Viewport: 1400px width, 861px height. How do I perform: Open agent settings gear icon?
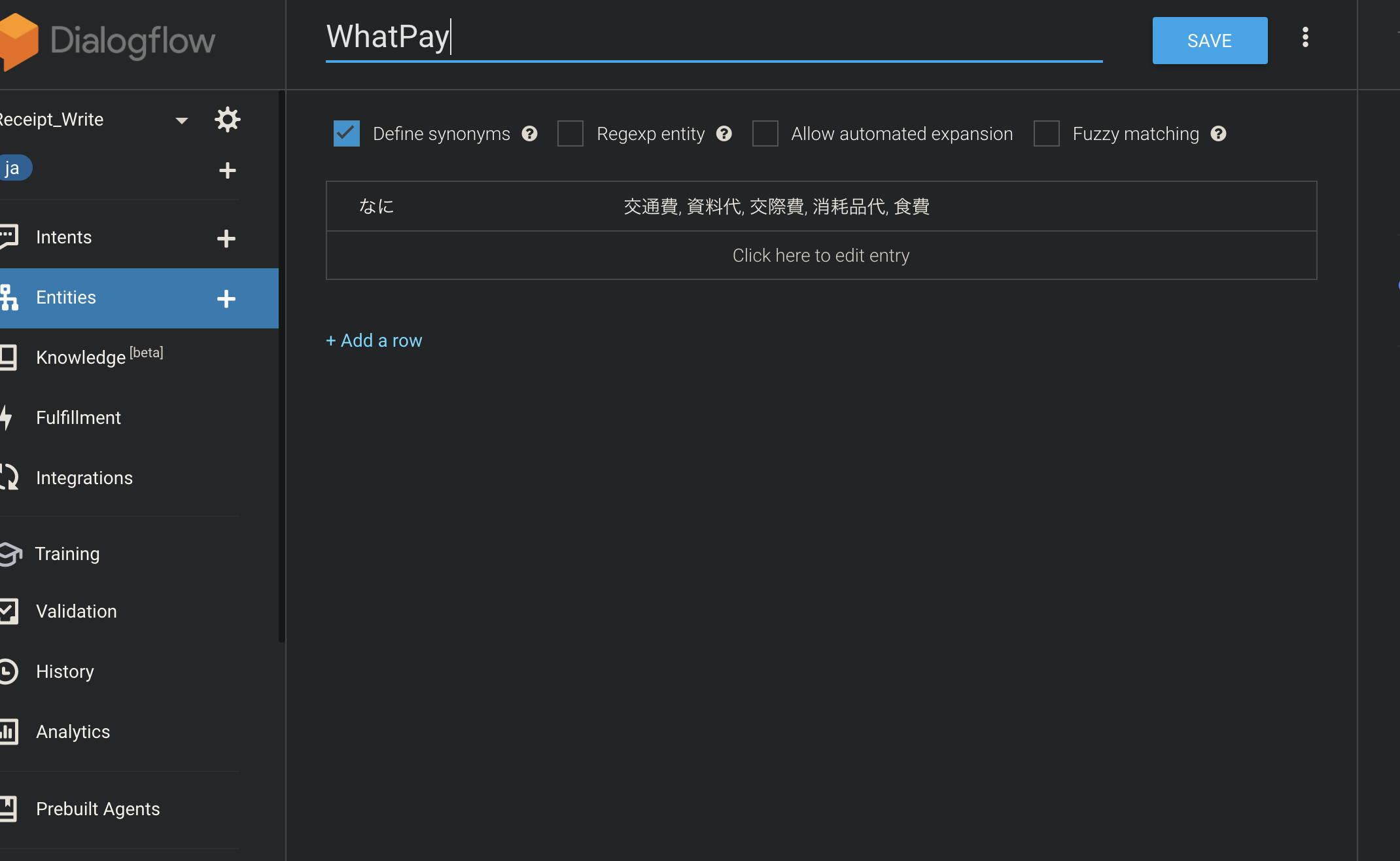(227, 120)
